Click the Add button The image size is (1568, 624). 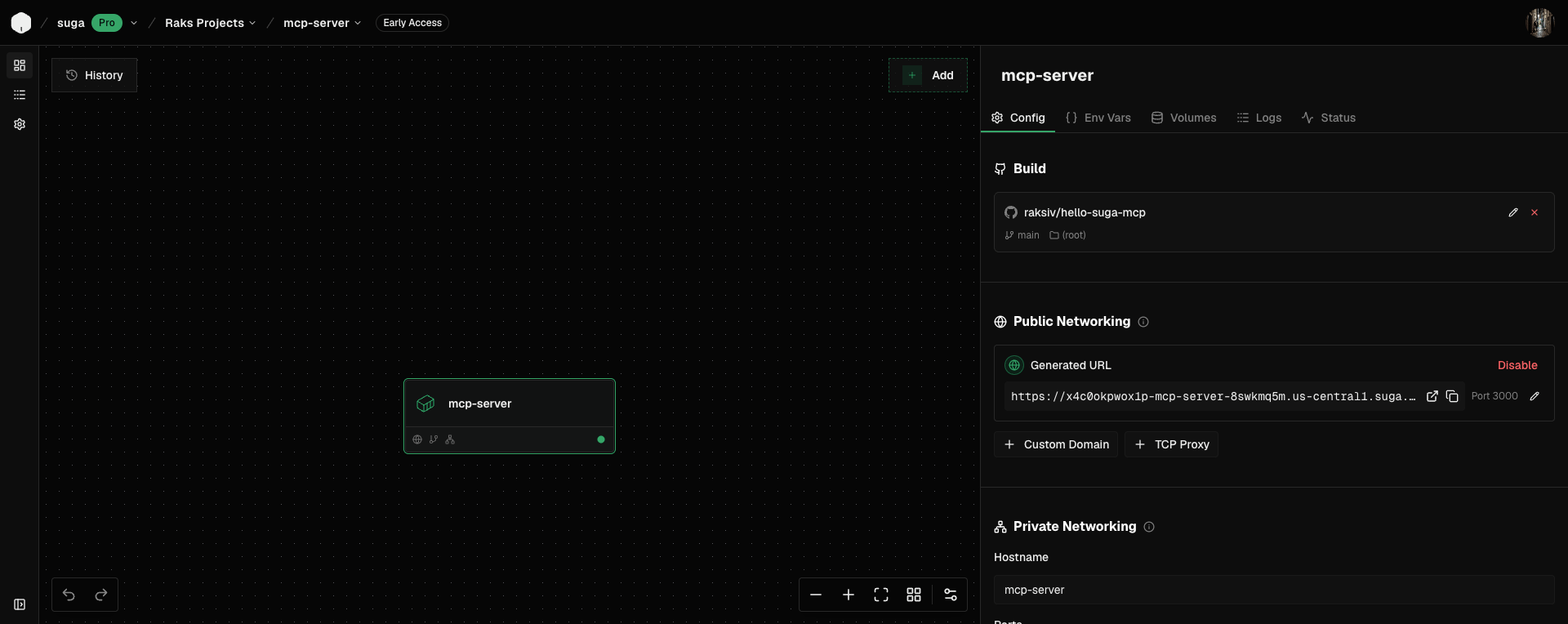pos(928,75)
